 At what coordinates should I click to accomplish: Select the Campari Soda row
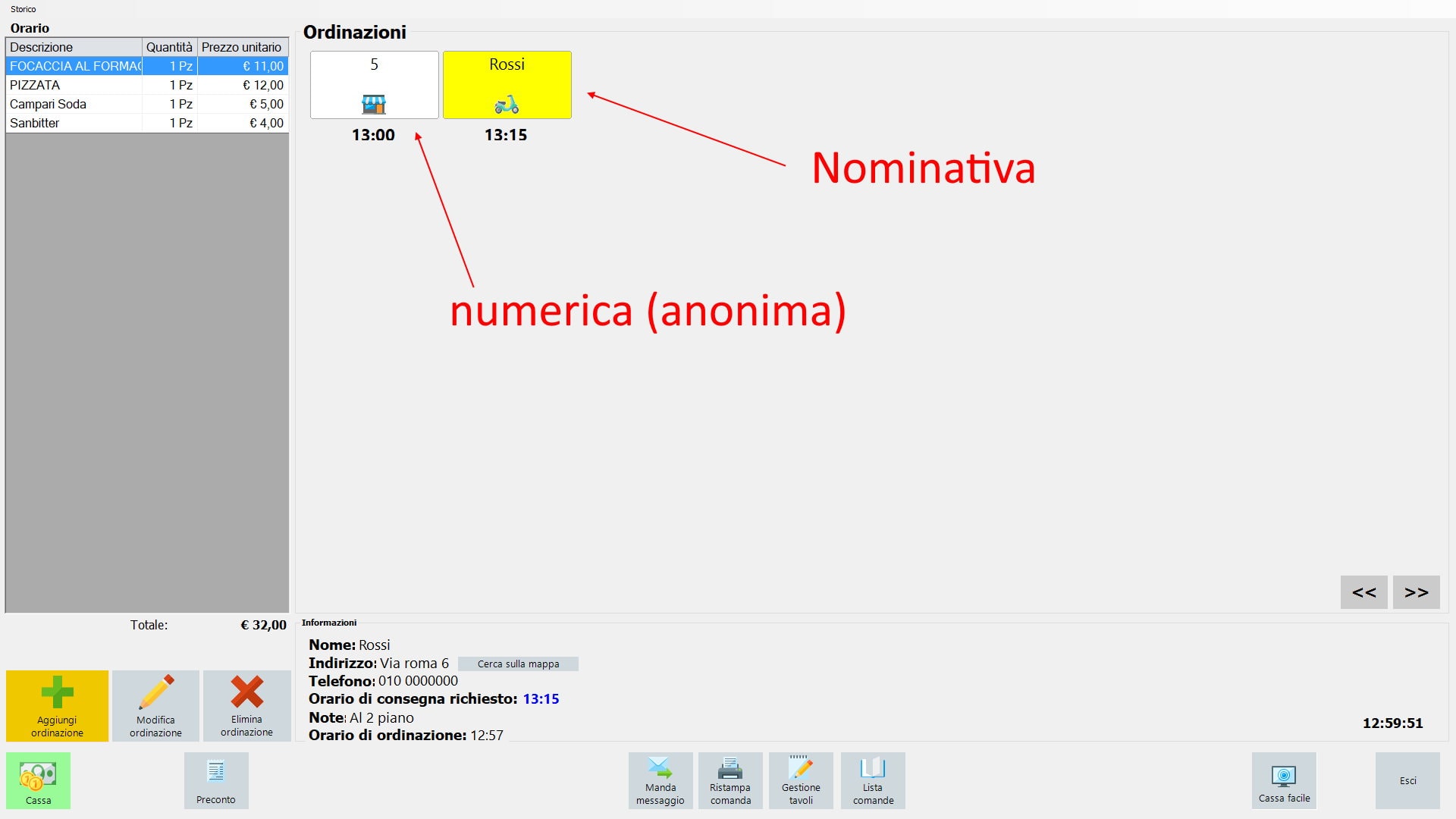click(147, 104)
